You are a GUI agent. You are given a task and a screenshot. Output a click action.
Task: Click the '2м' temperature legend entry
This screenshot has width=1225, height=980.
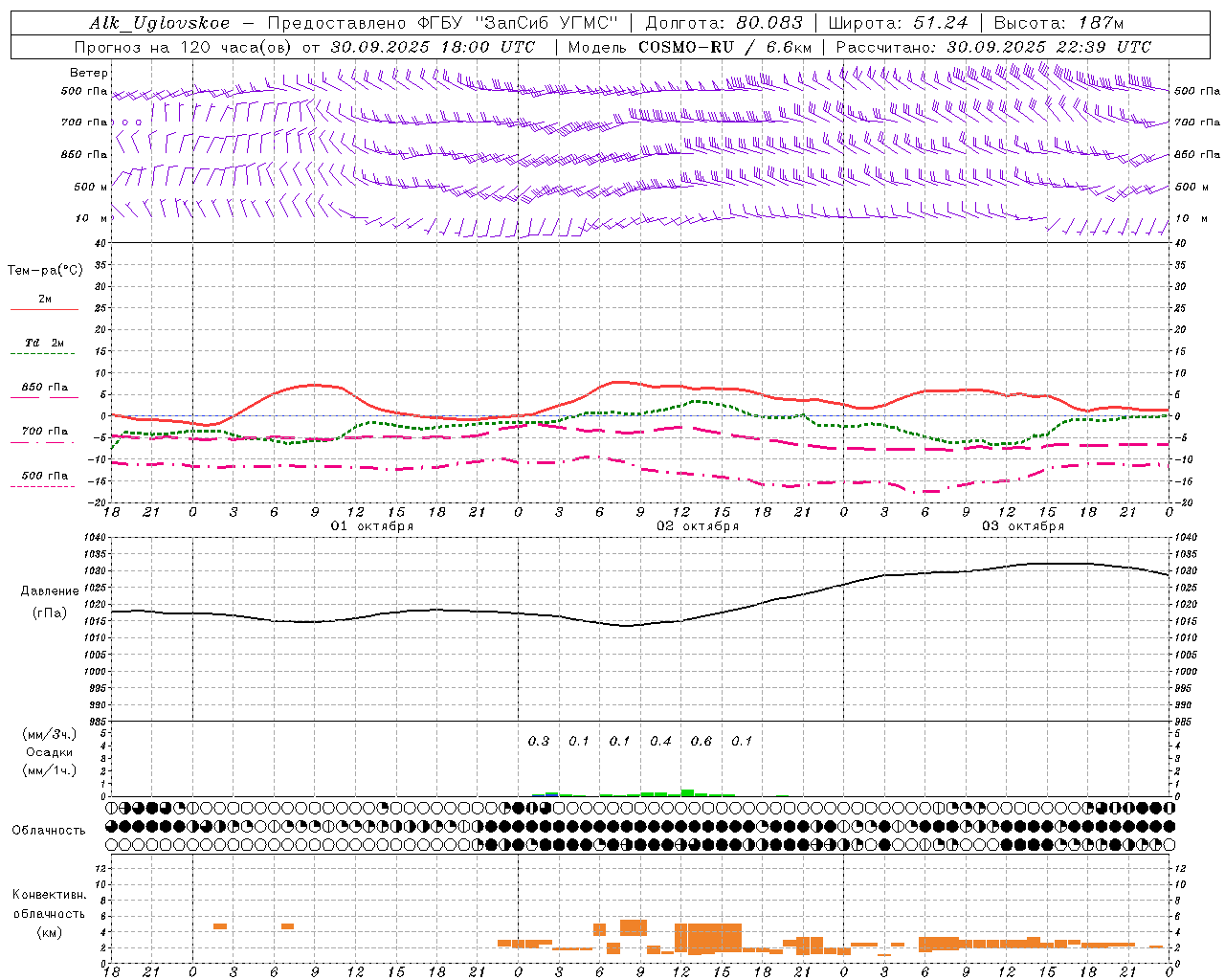[45, 300]
